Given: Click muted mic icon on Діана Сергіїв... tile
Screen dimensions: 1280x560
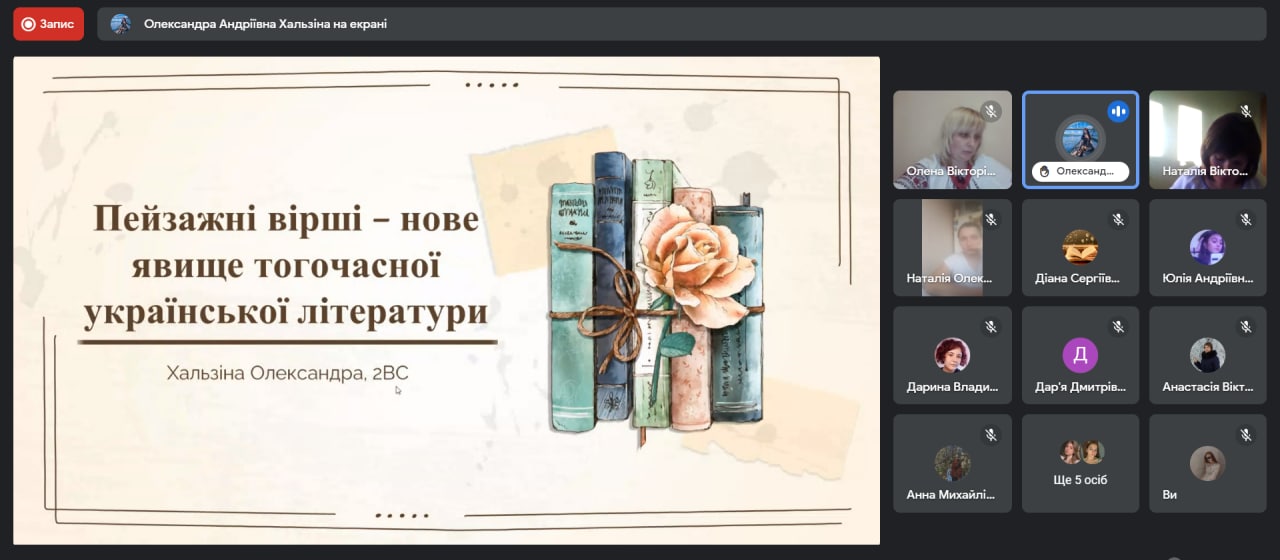Looking at the screenshot, I should 1118,219.
